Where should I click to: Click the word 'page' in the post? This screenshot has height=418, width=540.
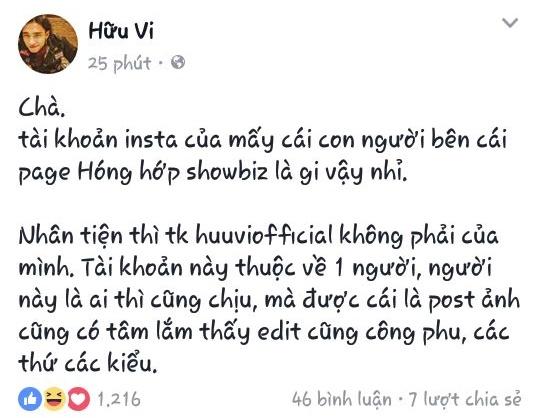click(x=44, y=174)
